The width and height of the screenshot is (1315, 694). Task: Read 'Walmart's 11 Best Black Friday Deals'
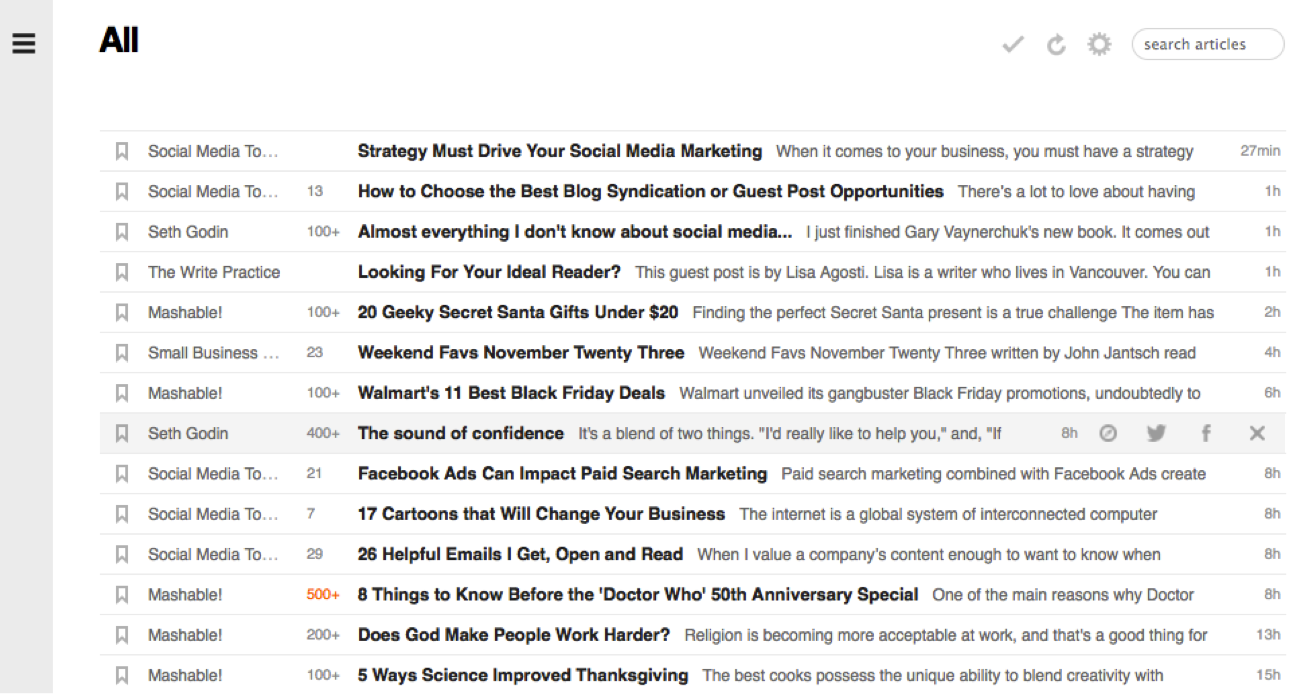(x=511, y=393)
